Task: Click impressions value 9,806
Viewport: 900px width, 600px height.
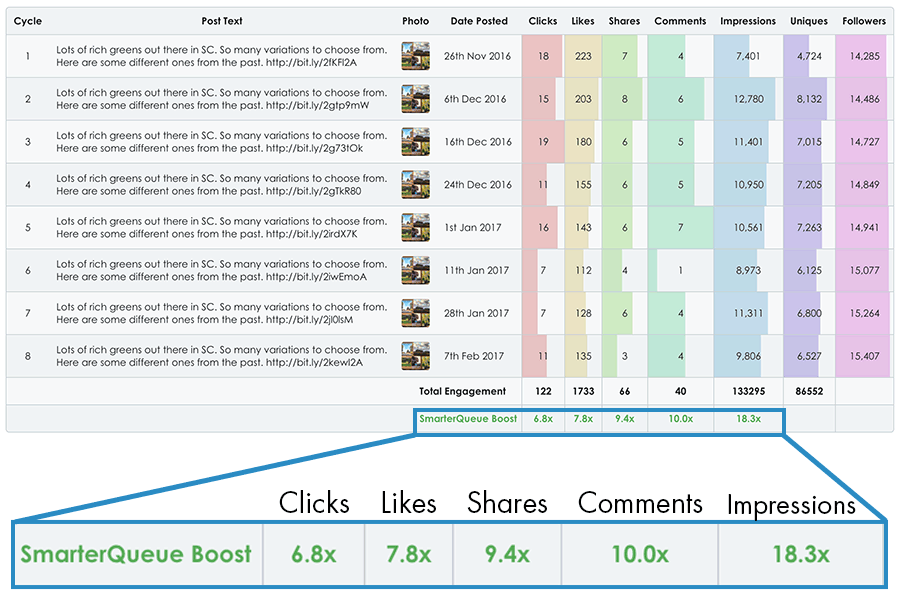Action: click(x=748, y=356)
